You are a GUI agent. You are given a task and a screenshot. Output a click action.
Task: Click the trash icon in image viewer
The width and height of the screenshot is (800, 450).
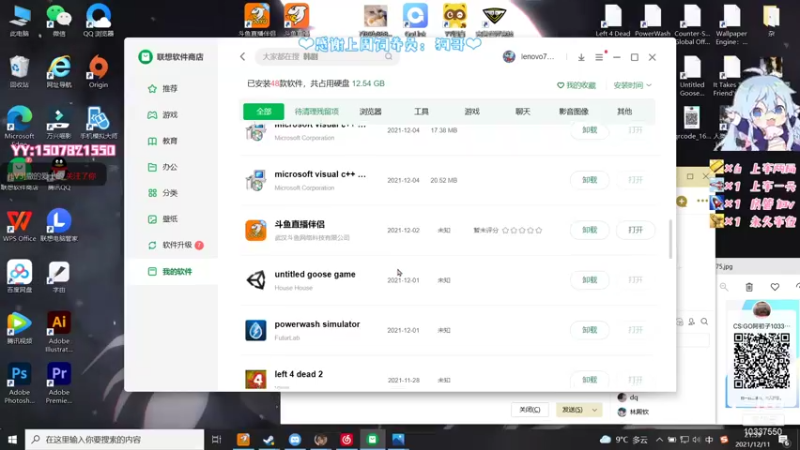pos(749,287)
